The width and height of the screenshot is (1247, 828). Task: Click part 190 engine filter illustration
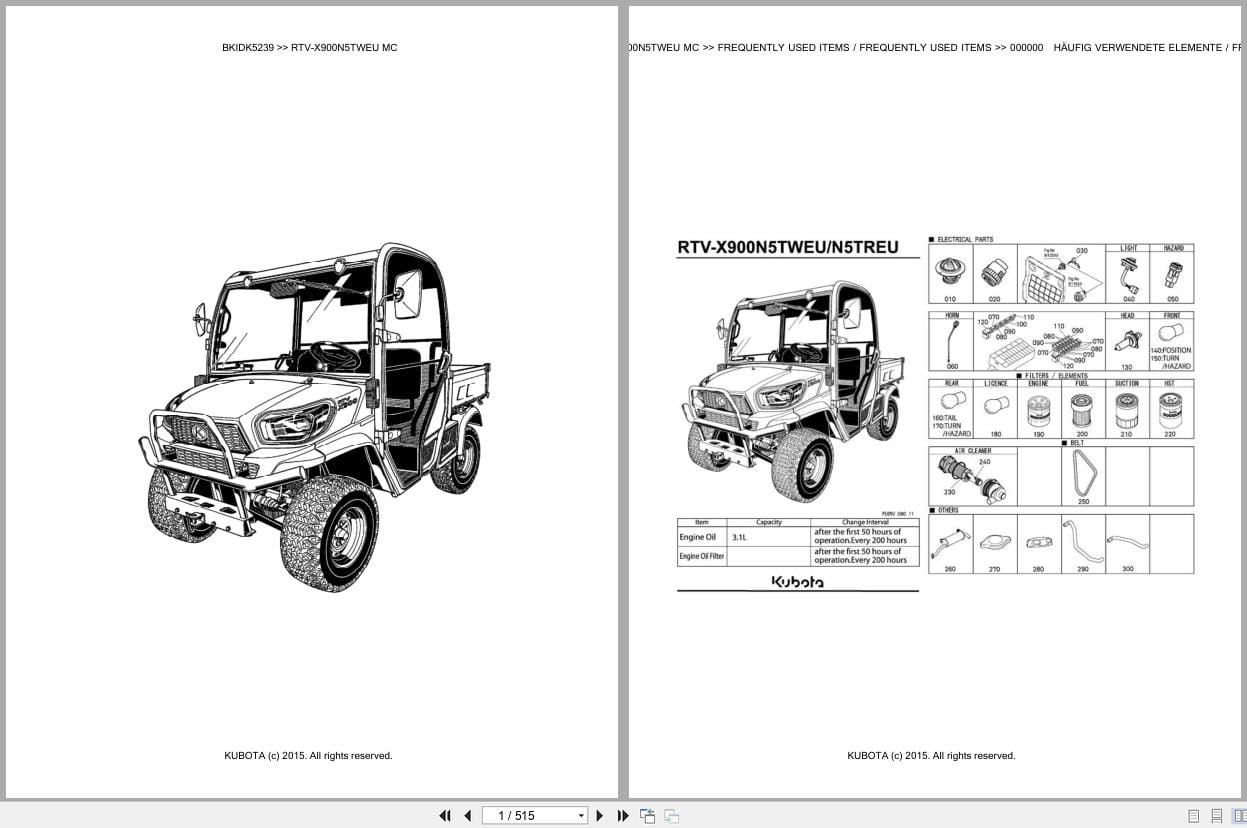click(1038, 409)
